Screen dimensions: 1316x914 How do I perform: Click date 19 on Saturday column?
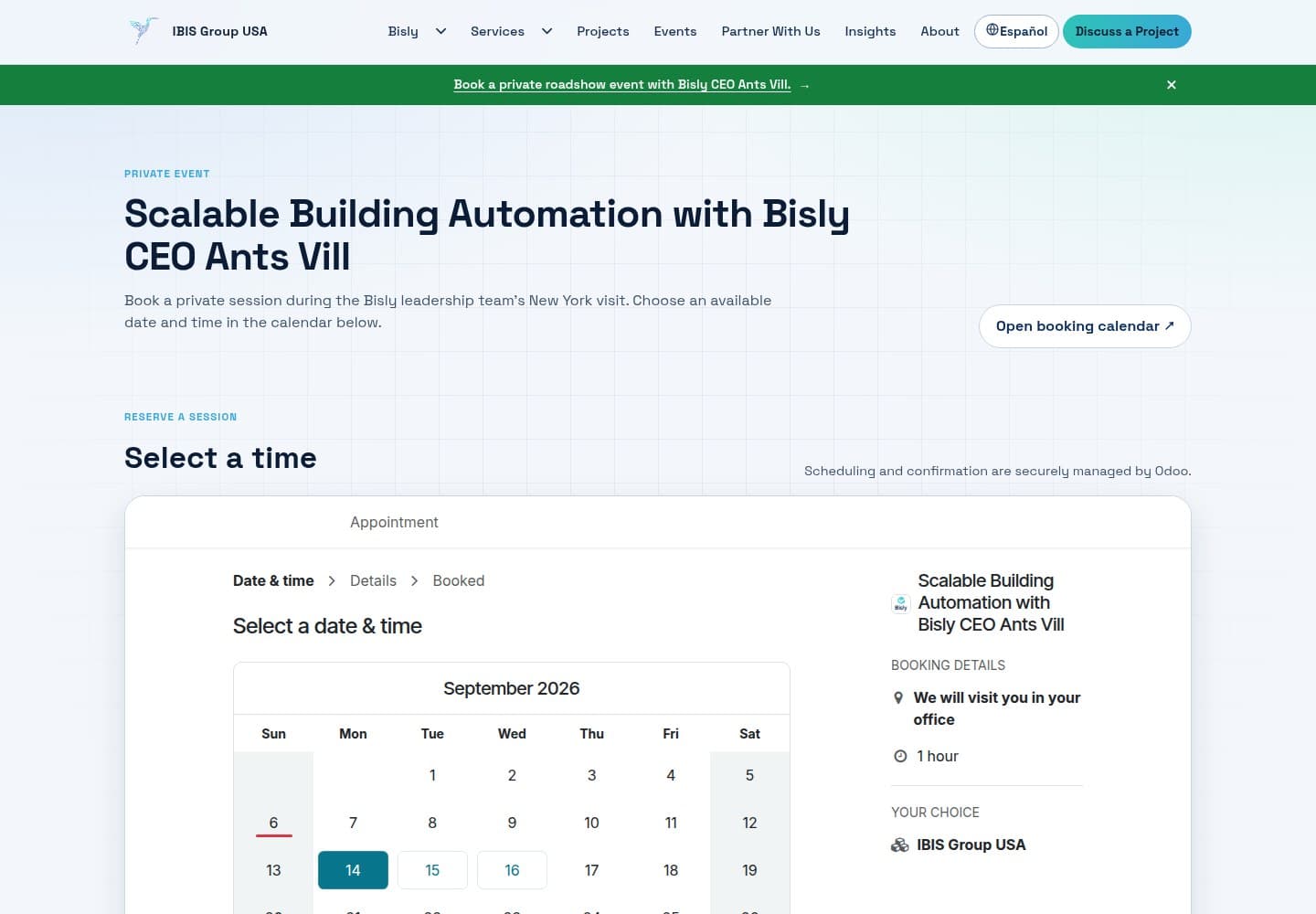click(x=749, y=870)
